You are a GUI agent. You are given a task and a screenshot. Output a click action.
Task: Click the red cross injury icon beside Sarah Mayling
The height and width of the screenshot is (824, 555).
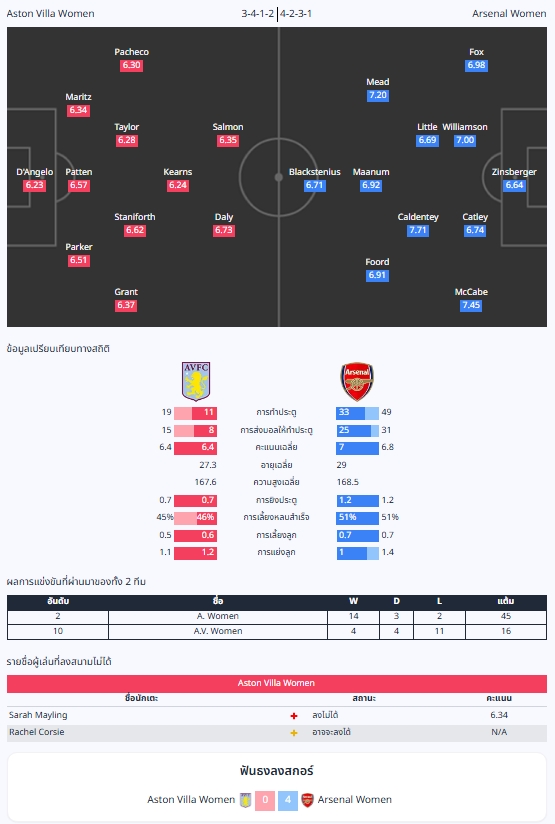point(294,716)
